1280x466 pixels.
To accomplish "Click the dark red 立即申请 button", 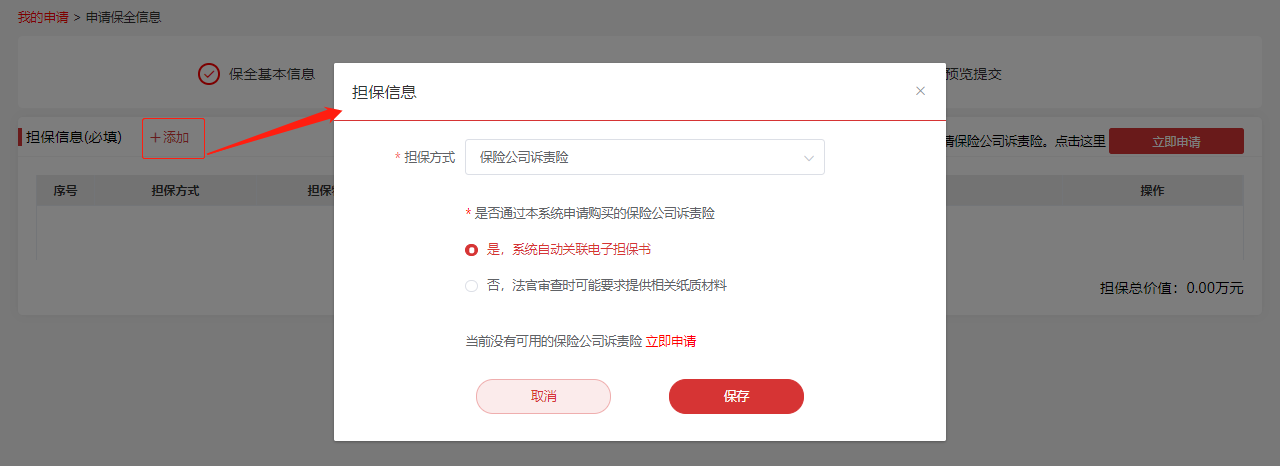I will point(1176,141).
